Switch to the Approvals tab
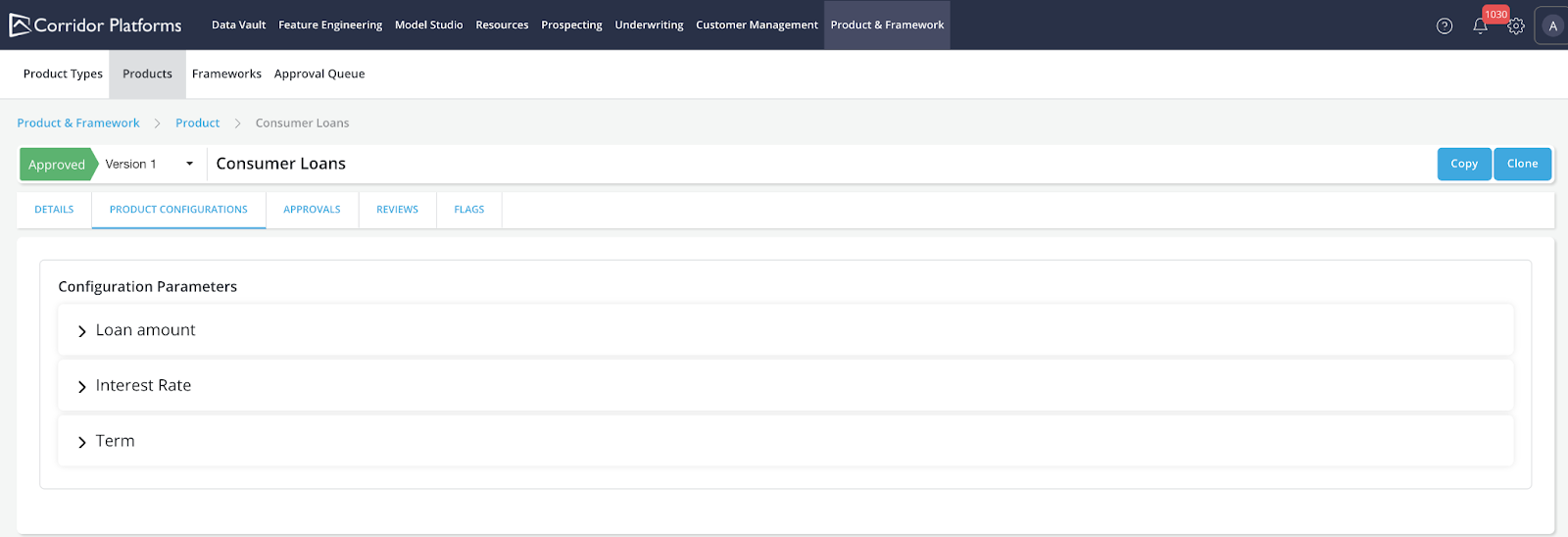1568x537 pixels. pyautogui.click(x=312, y=210)
